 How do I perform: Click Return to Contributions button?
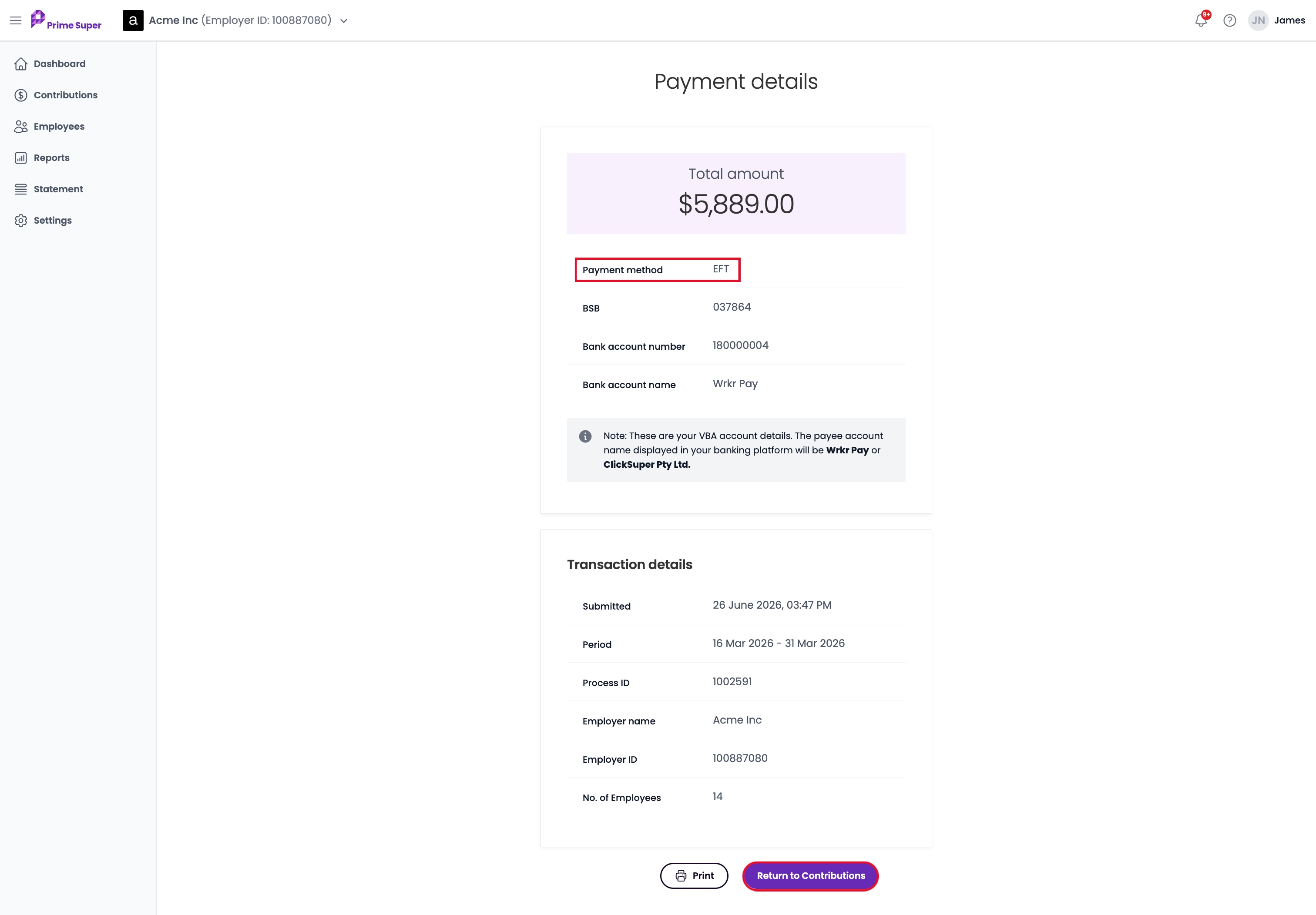[810, 875]
